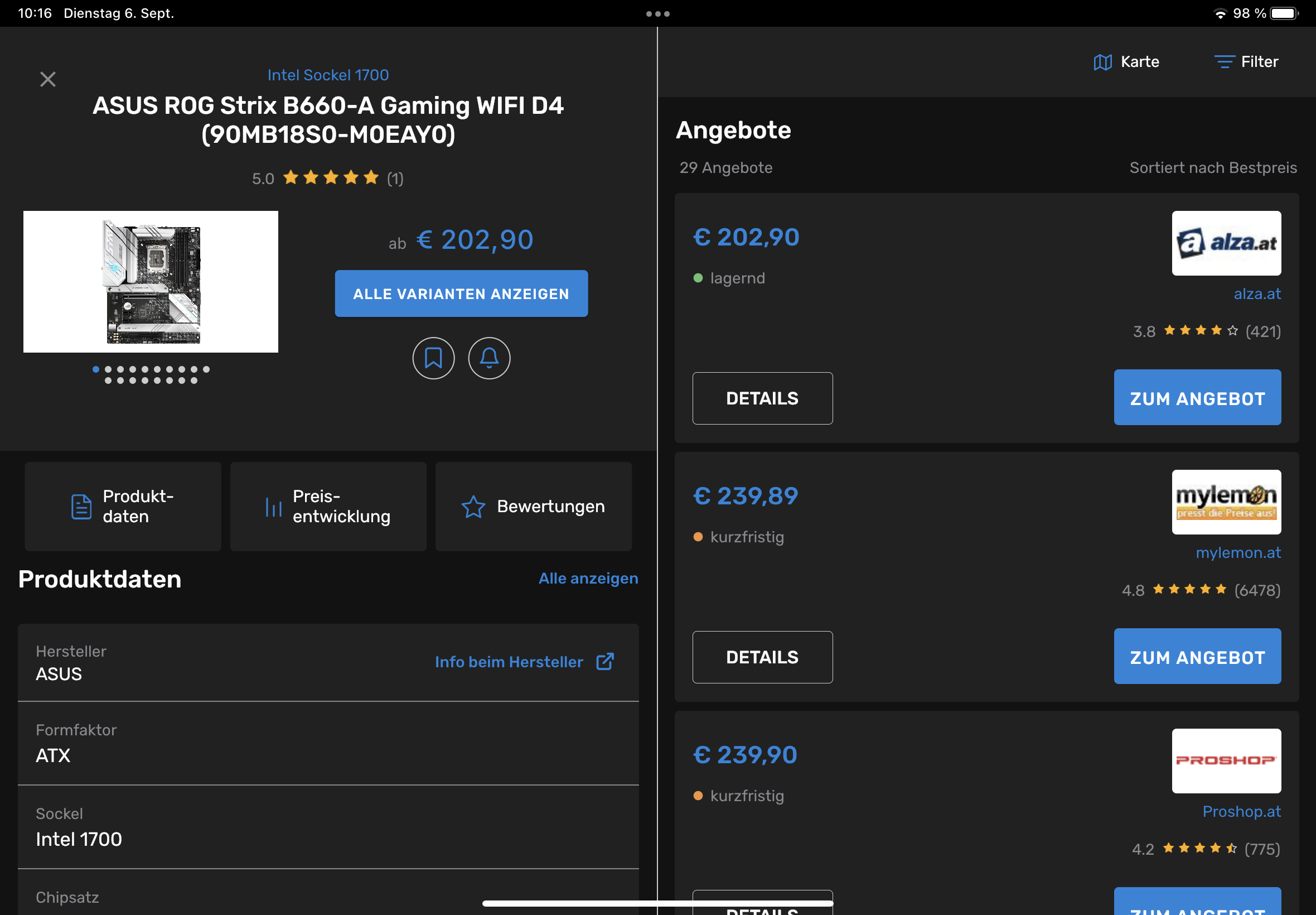View product star rating 5.0 reviews
1316x915 pixels.
[328, 179]
